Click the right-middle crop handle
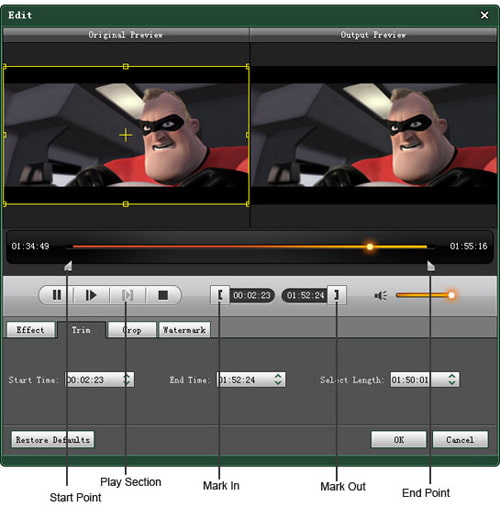 [x=248, y=135]
